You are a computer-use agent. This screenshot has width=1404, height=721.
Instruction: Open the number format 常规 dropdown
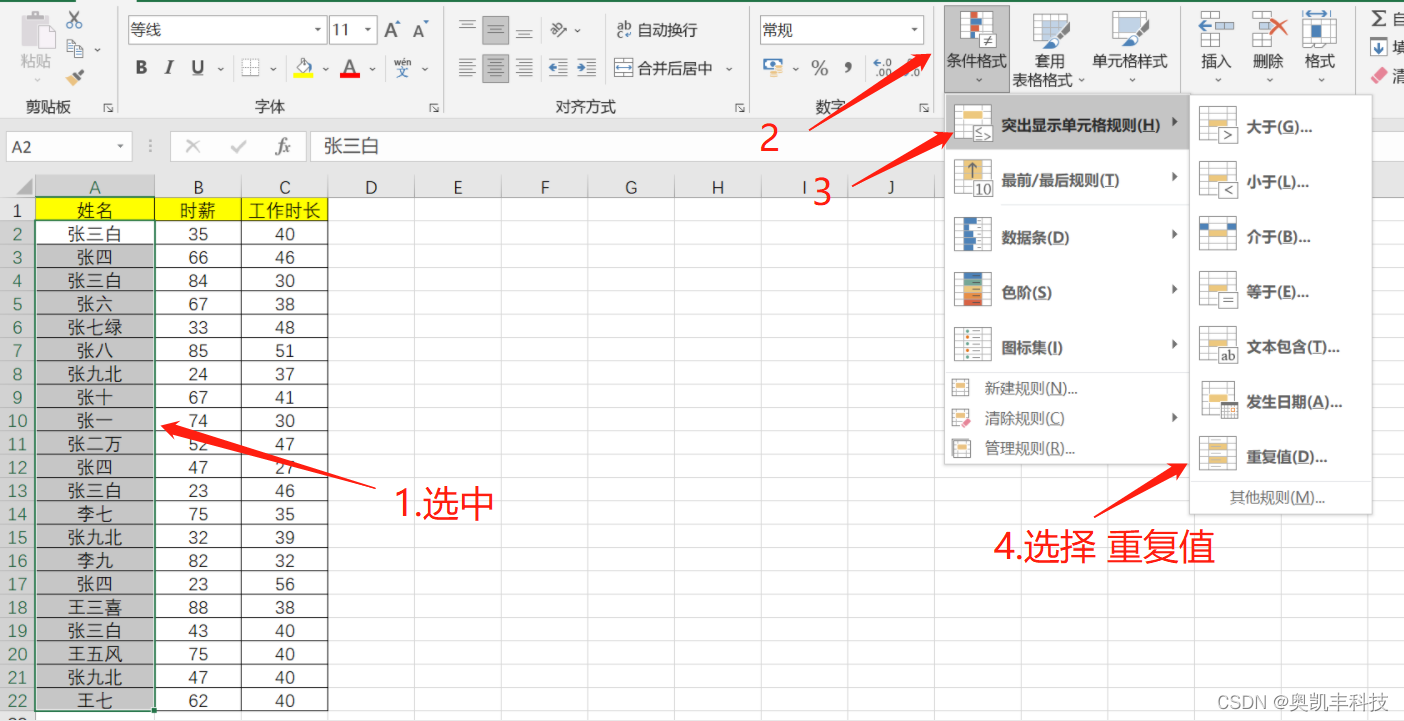pyautogui.click(x=914, y=30)
